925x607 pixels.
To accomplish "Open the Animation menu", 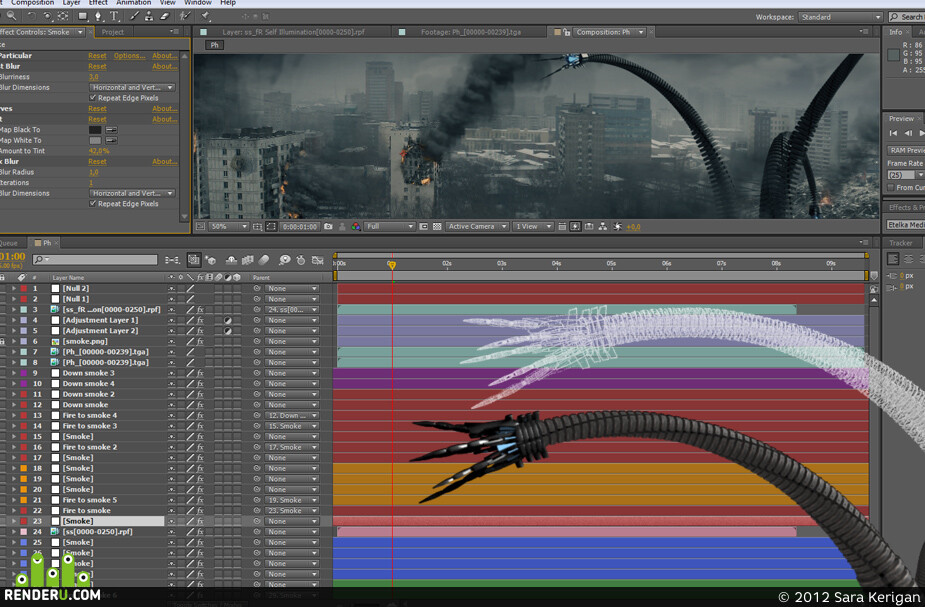I will (133, 3).
